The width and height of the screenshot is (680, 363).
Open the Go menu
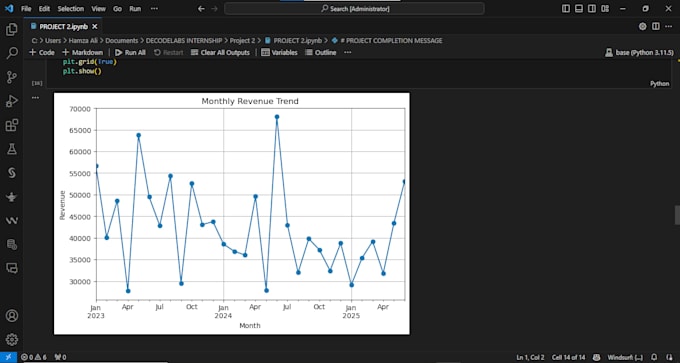coord(118,9)
